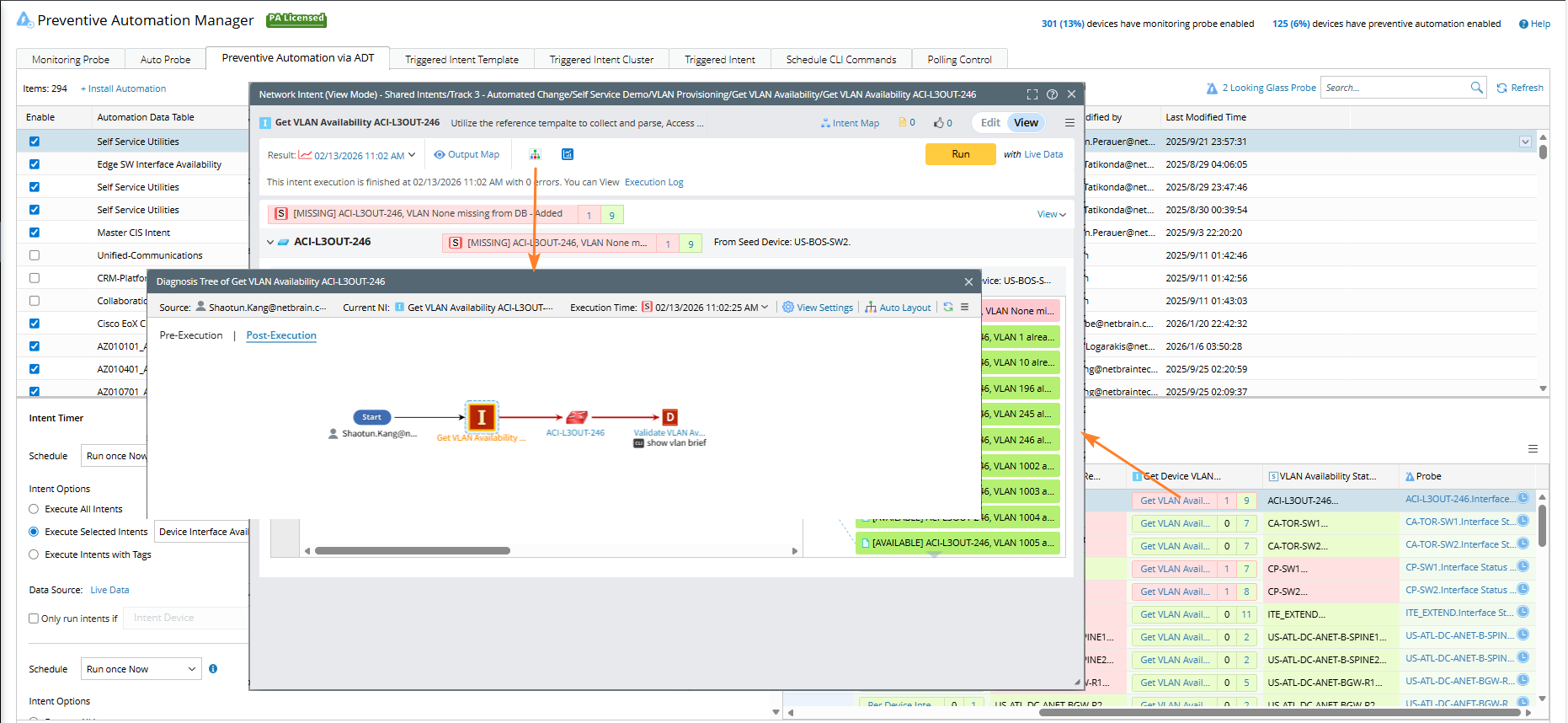The image size is (1568, 723).
Task: Open the diagnosis tree icon in result toolbar
Action: click(535, 154)
